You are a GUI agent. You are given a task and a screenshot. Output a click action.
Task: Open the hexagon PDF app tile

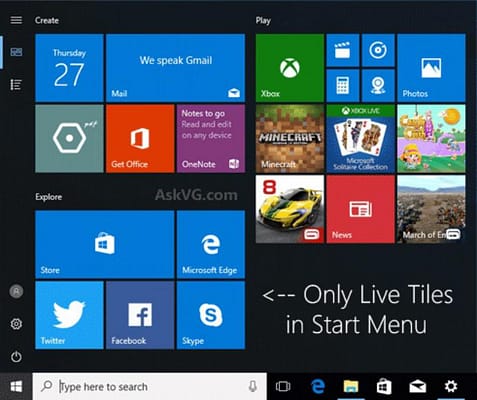click(69, 138)
